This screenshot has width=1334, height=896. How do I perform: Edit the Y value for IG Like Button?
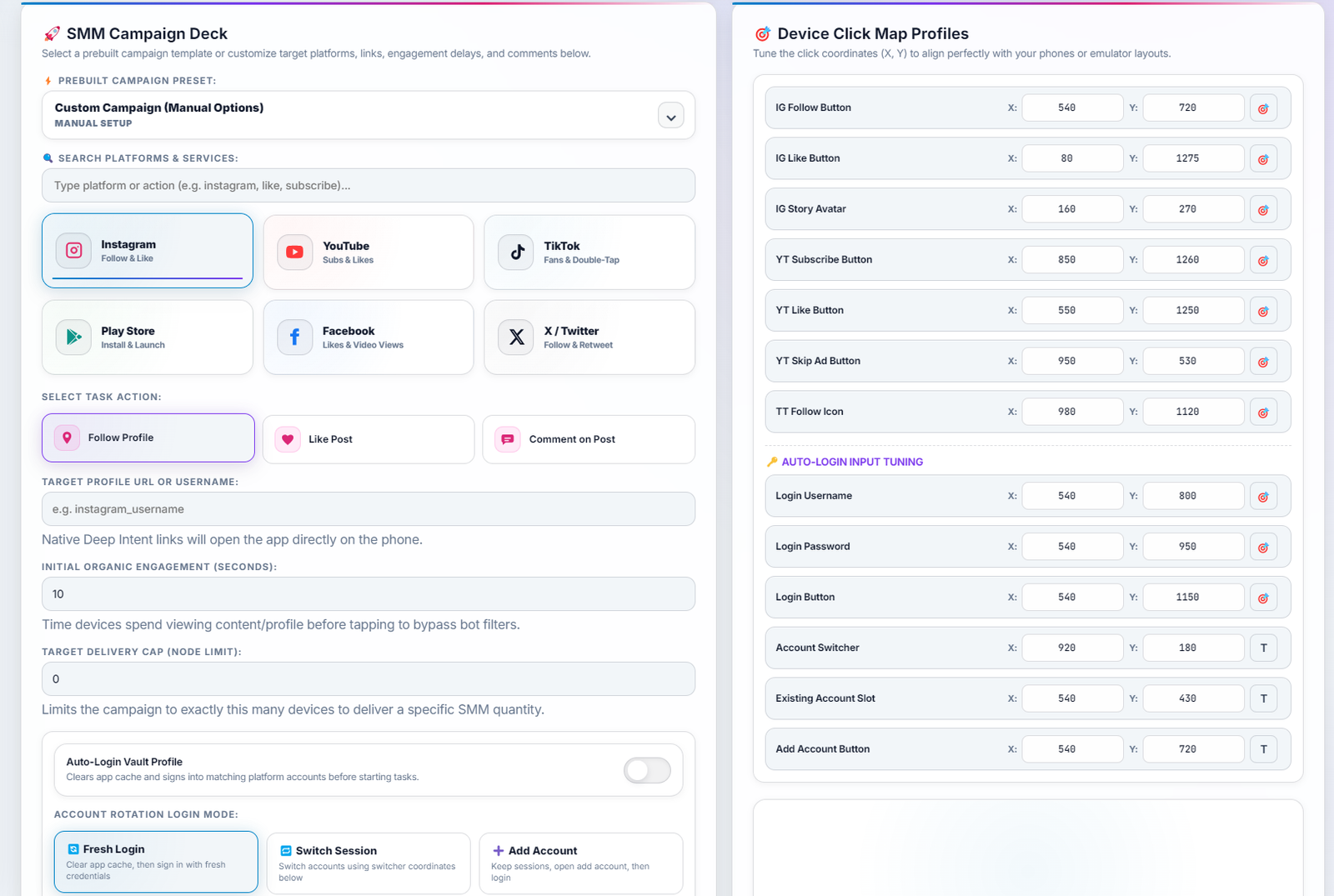[x=1193, y=158]
